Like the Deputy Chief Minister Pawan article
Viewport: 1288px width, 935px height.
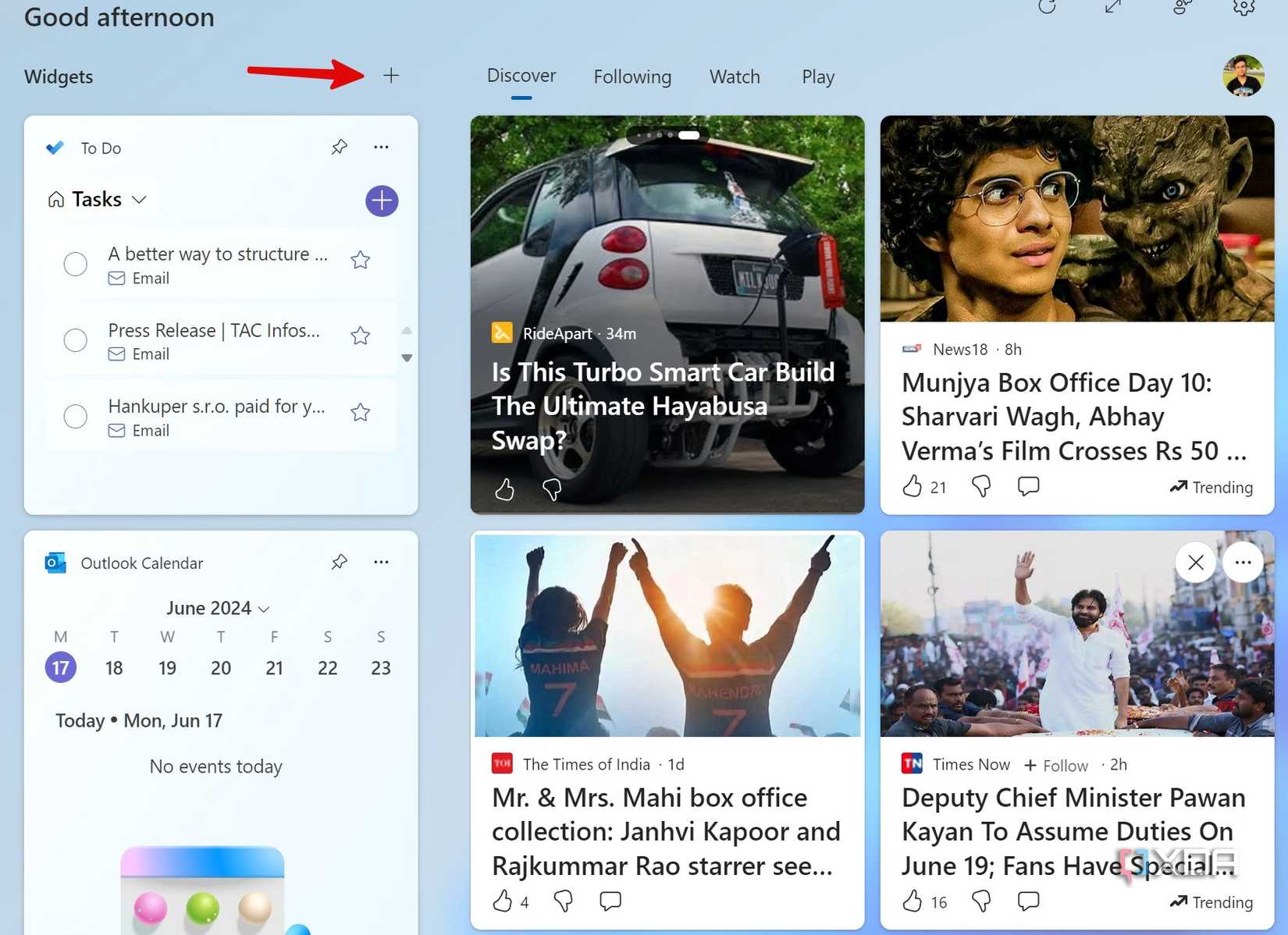click(x=912, y=901)
